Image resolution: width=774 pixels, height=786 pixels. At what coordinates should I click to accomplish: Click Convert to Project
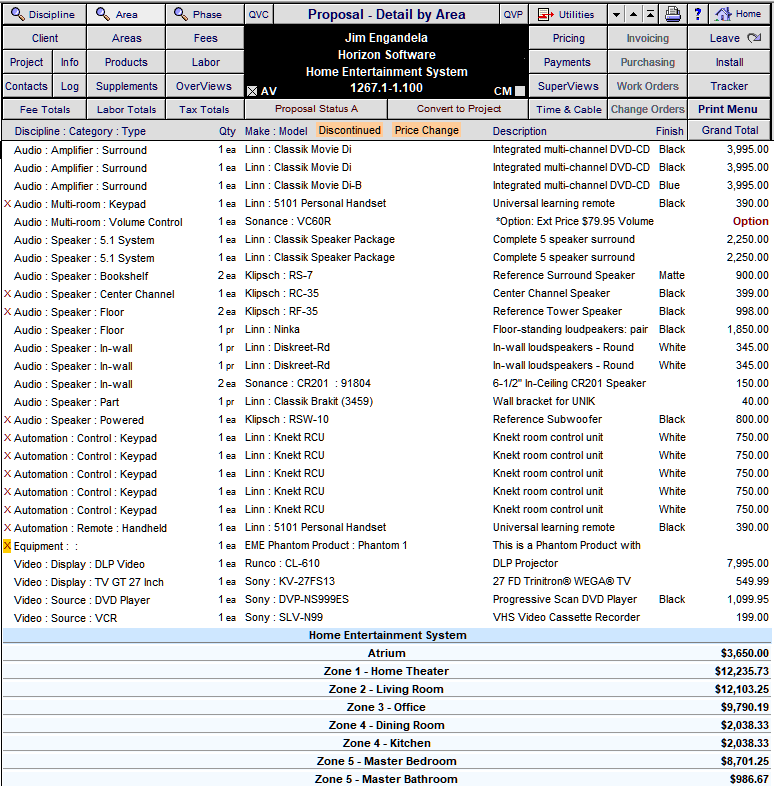pos(459,109)
